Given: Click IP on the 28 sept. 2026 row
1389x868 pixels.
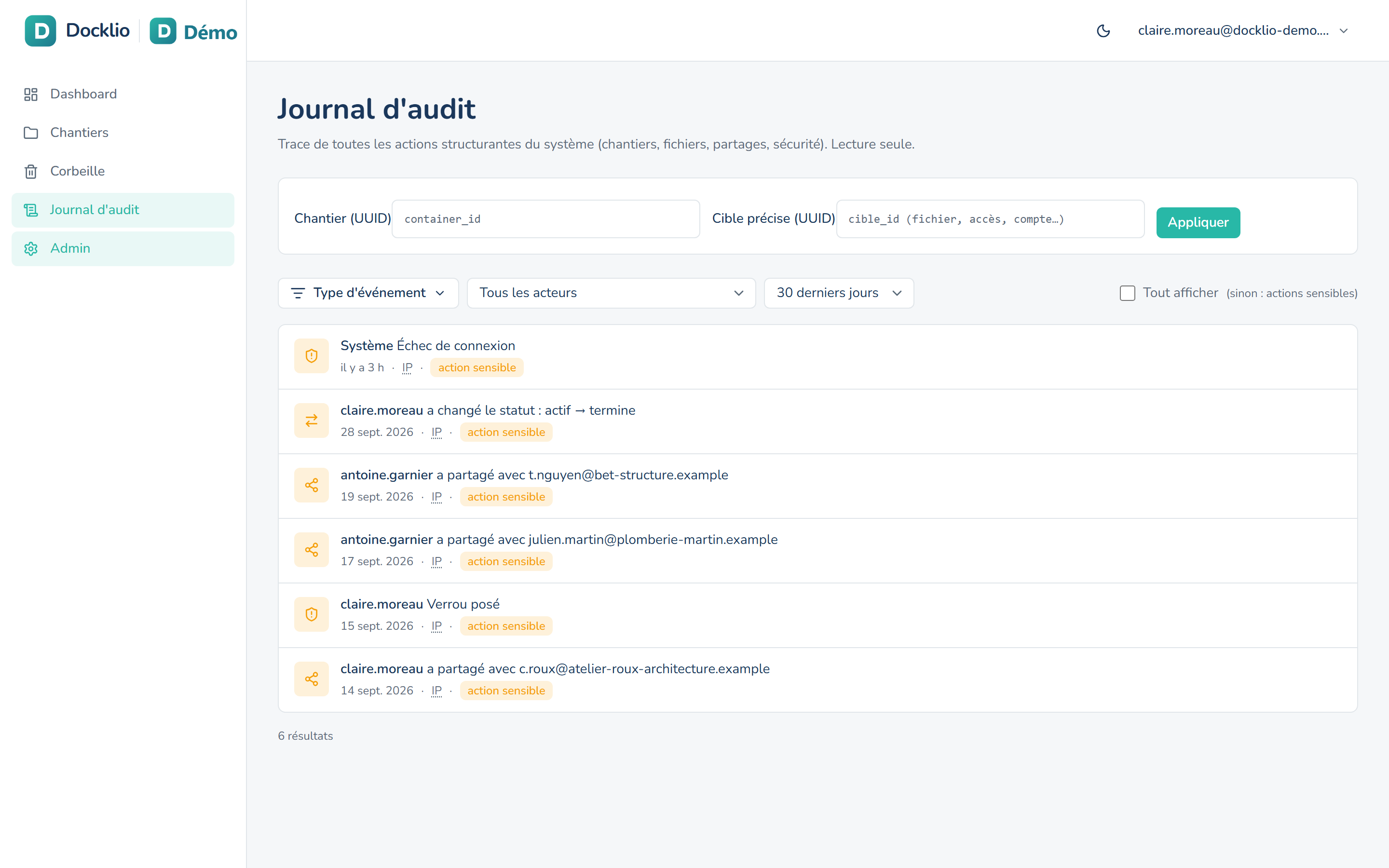Looking at the screenshot, I should tap(436, 432).
